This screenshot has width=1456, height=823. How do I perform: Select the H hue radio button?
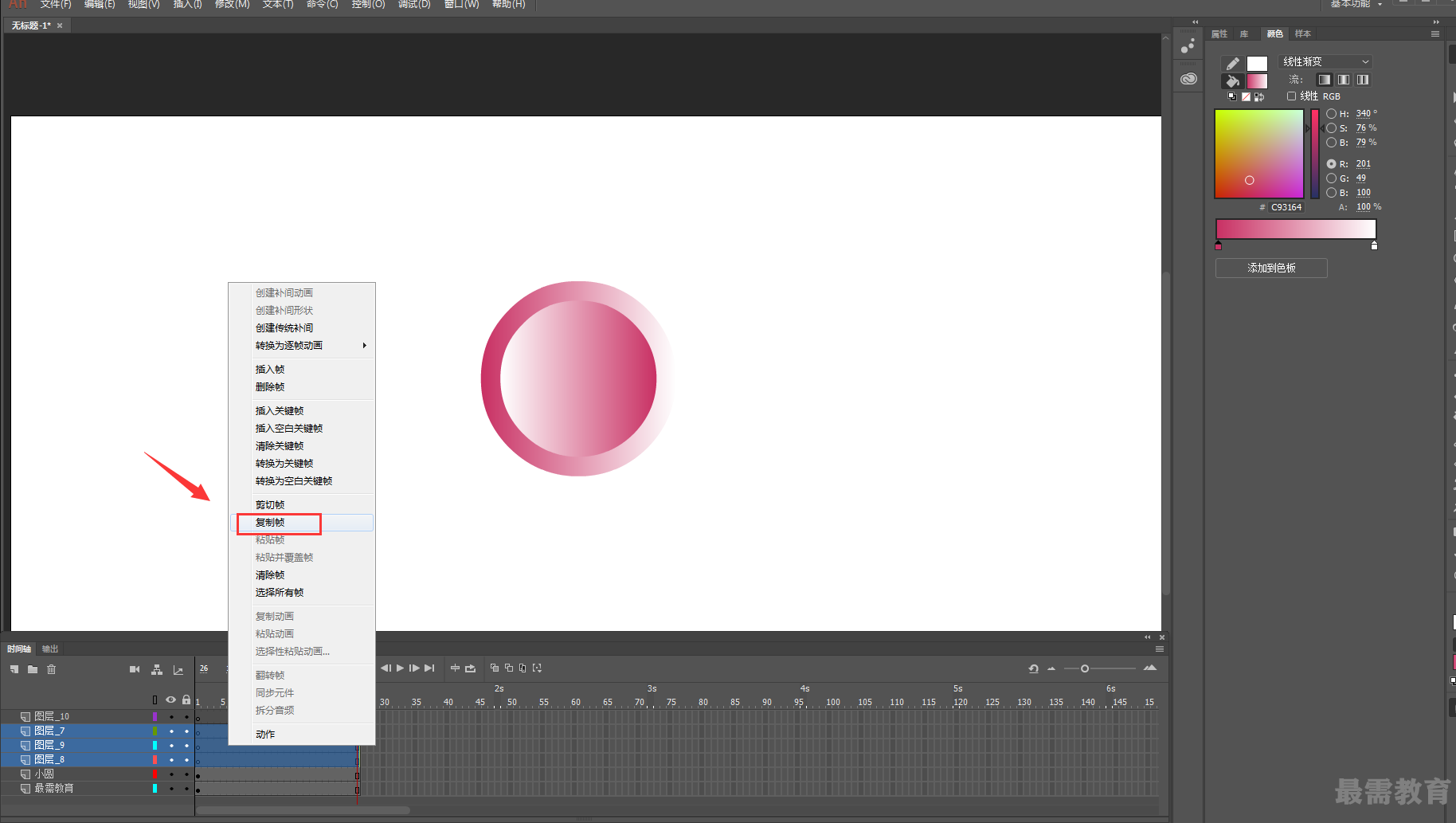(x=1331, y=114)
